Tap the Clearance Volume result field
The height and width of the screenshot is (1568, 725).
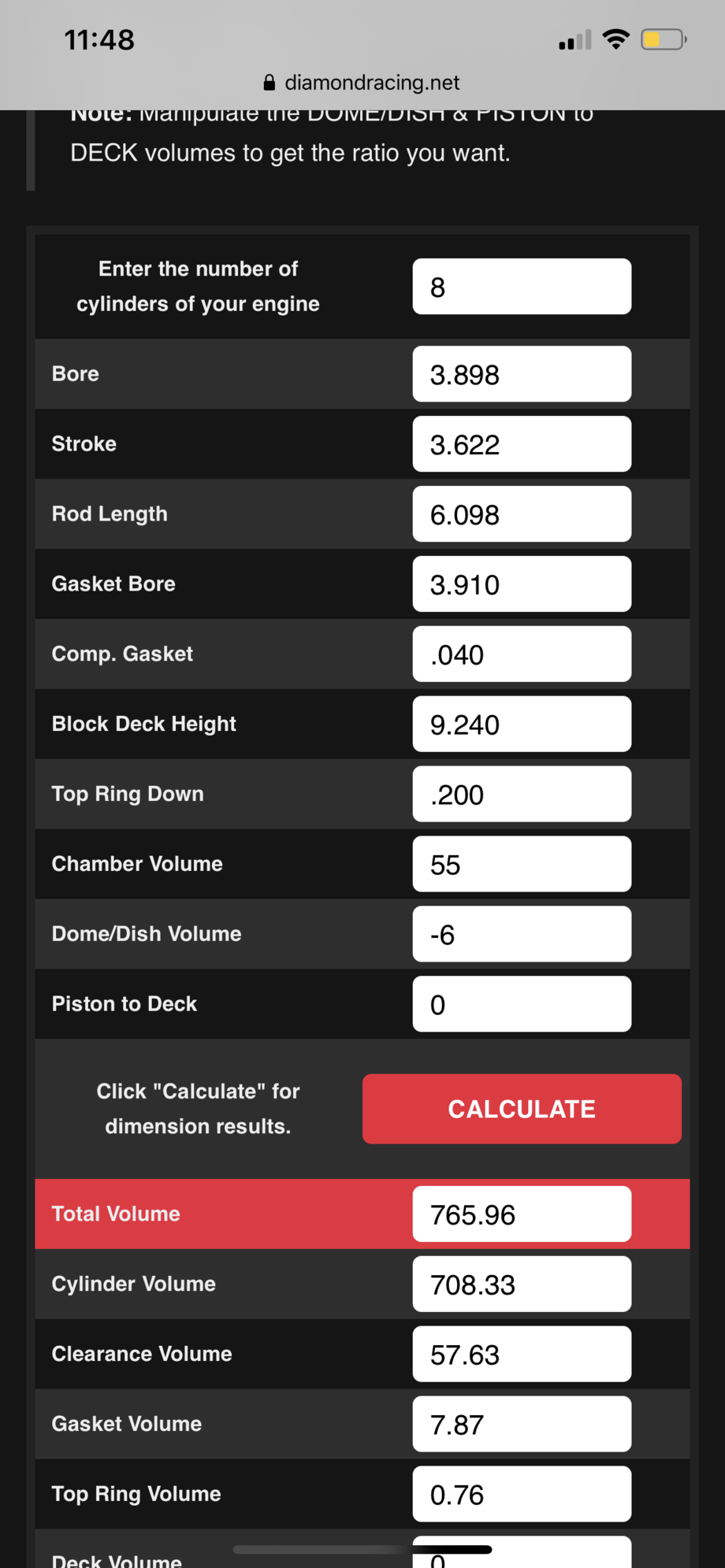tap(522, 1355)
